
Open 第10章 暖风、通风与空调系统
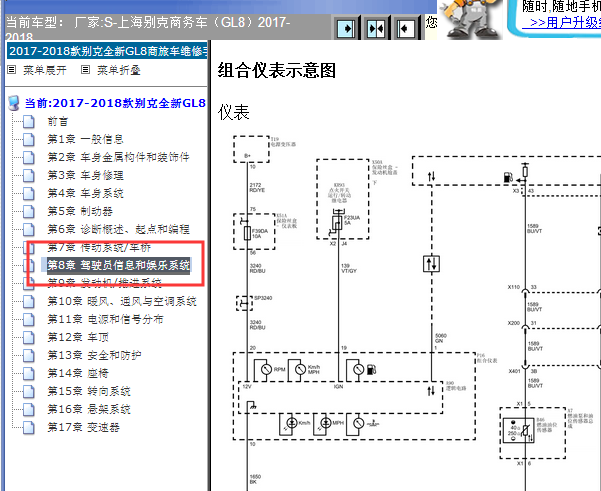(x=122, y=301)
